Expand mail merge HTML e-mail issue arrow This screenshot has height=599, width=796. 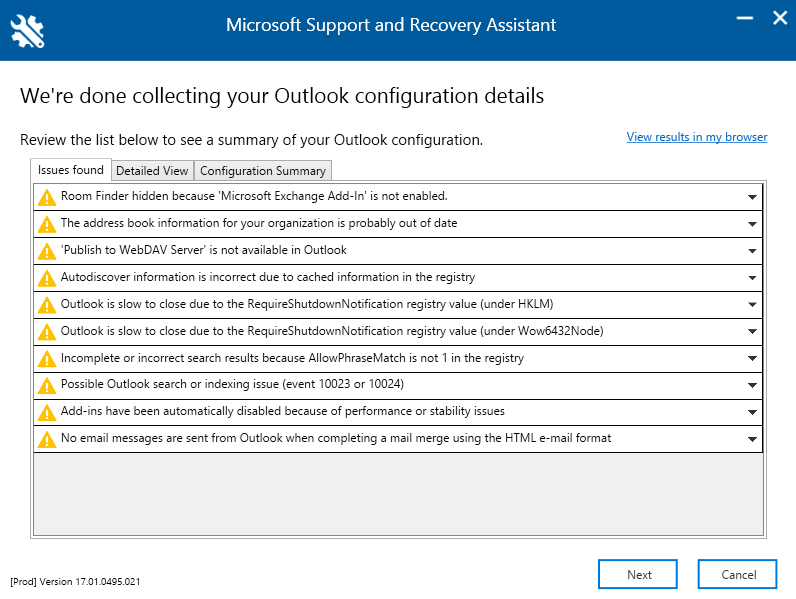[752, 439]
